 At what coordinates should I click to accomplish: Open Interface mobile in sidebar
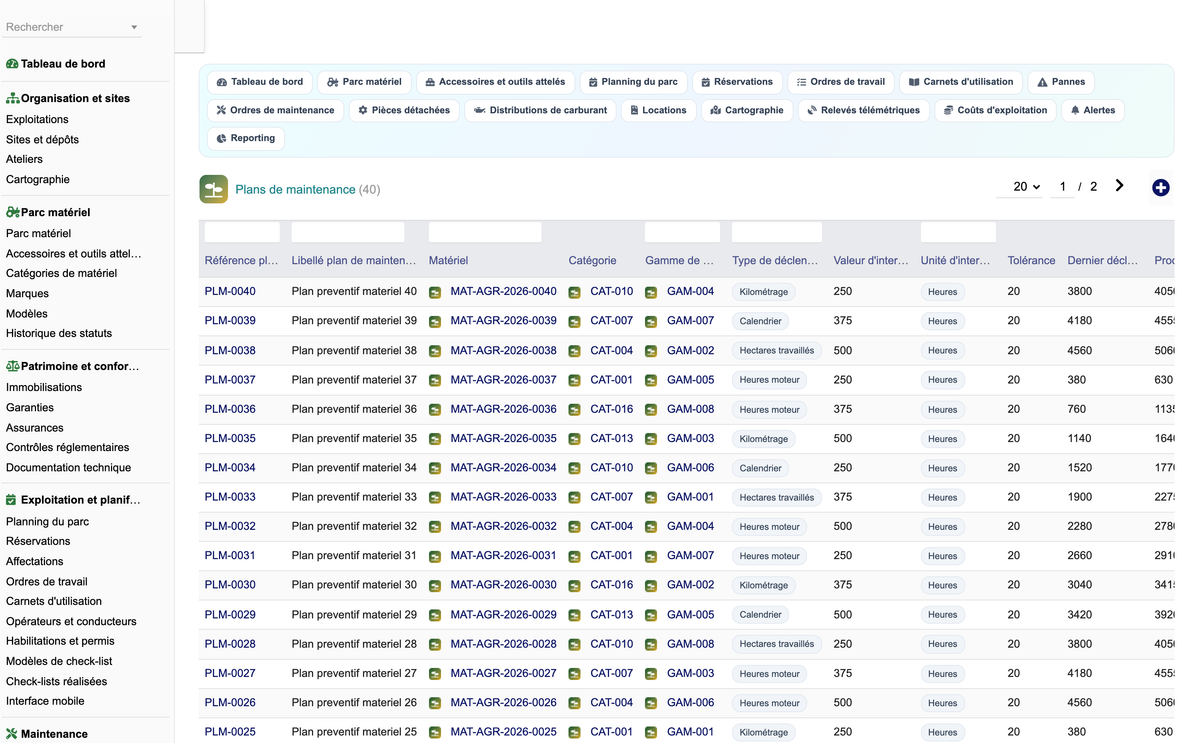coord(45,701)
